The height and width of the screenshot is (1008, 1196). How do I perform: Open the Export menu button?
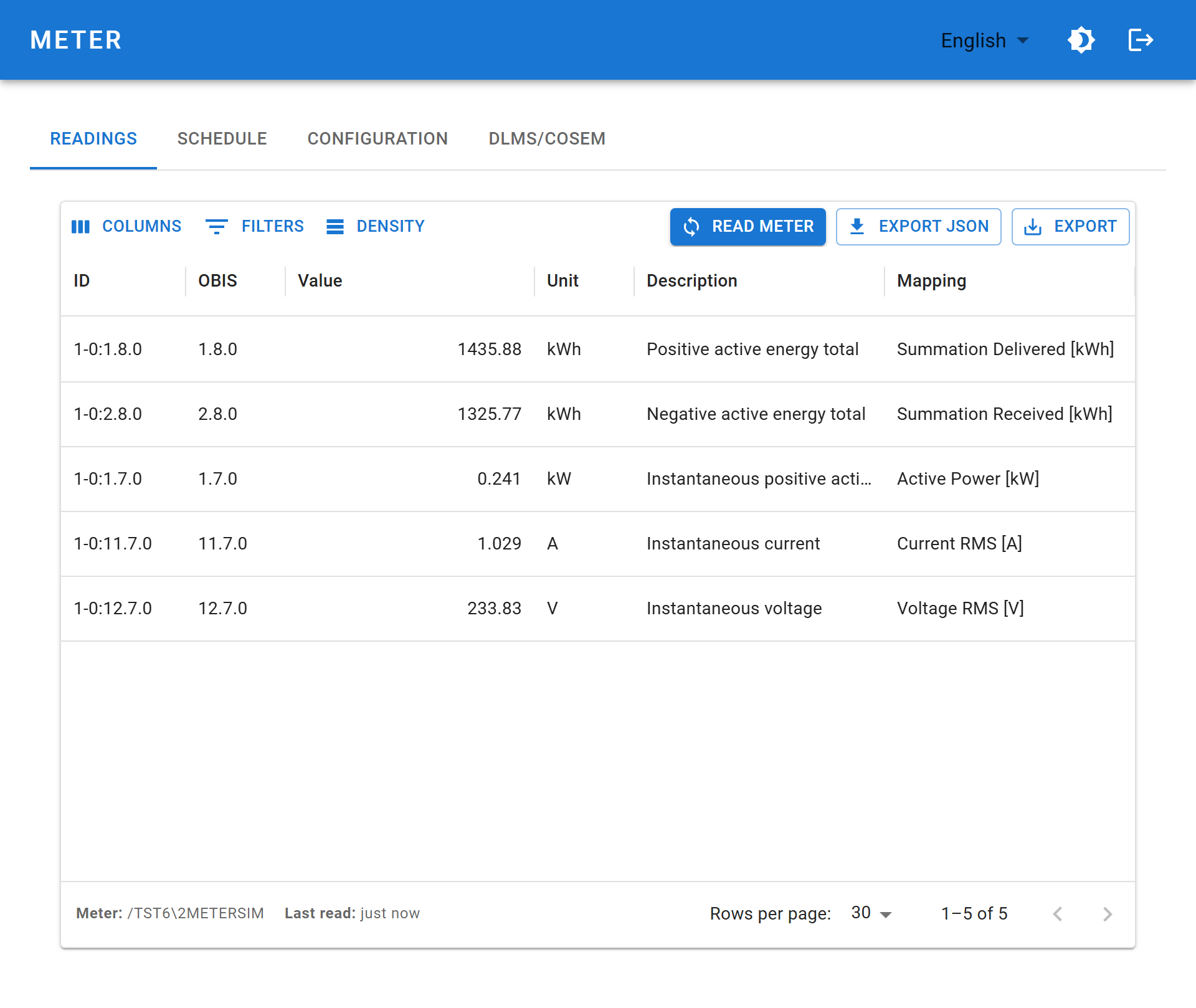(x=1071, y=227)
